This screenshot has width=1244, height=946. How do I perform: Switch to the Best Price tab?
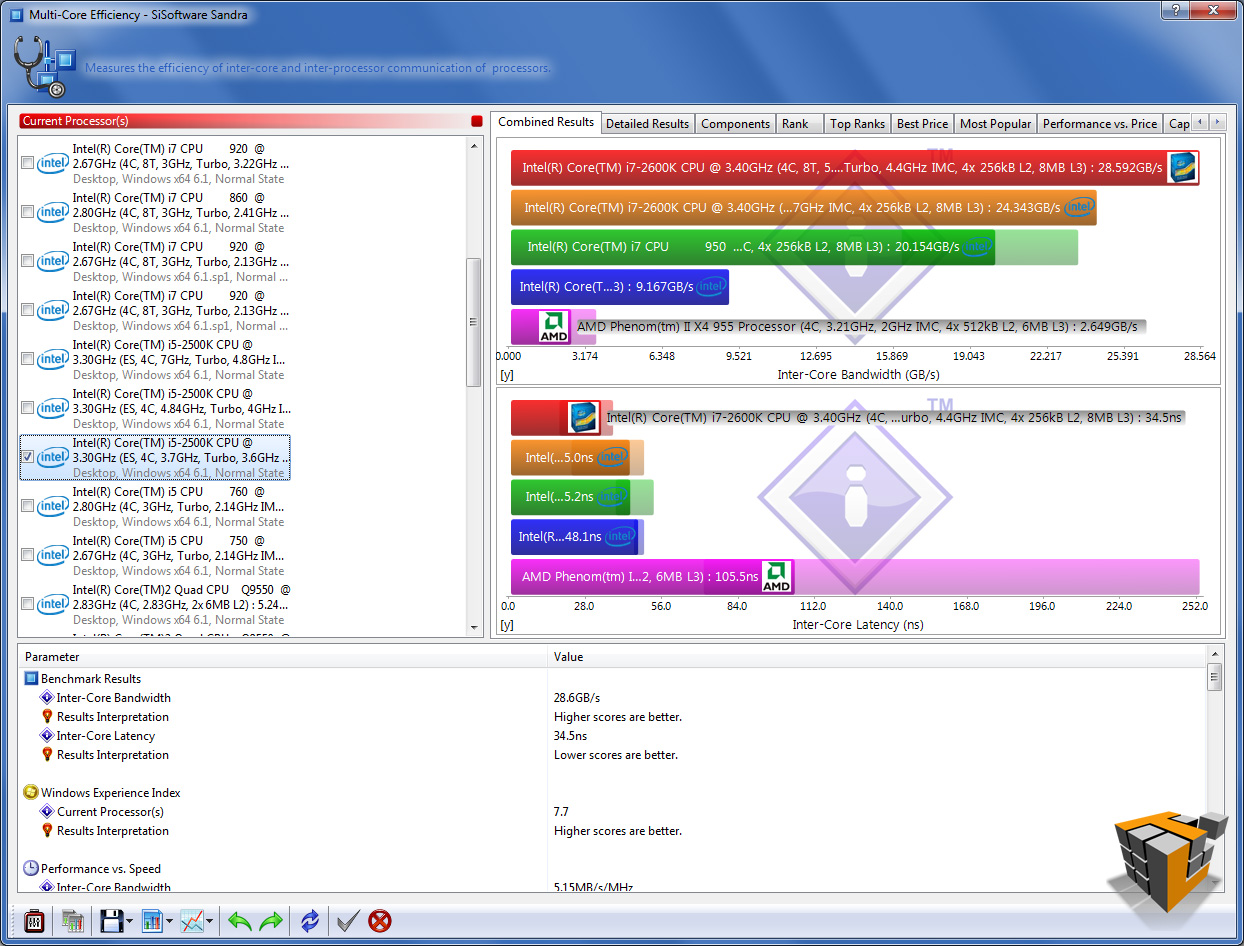click(922, 124)
